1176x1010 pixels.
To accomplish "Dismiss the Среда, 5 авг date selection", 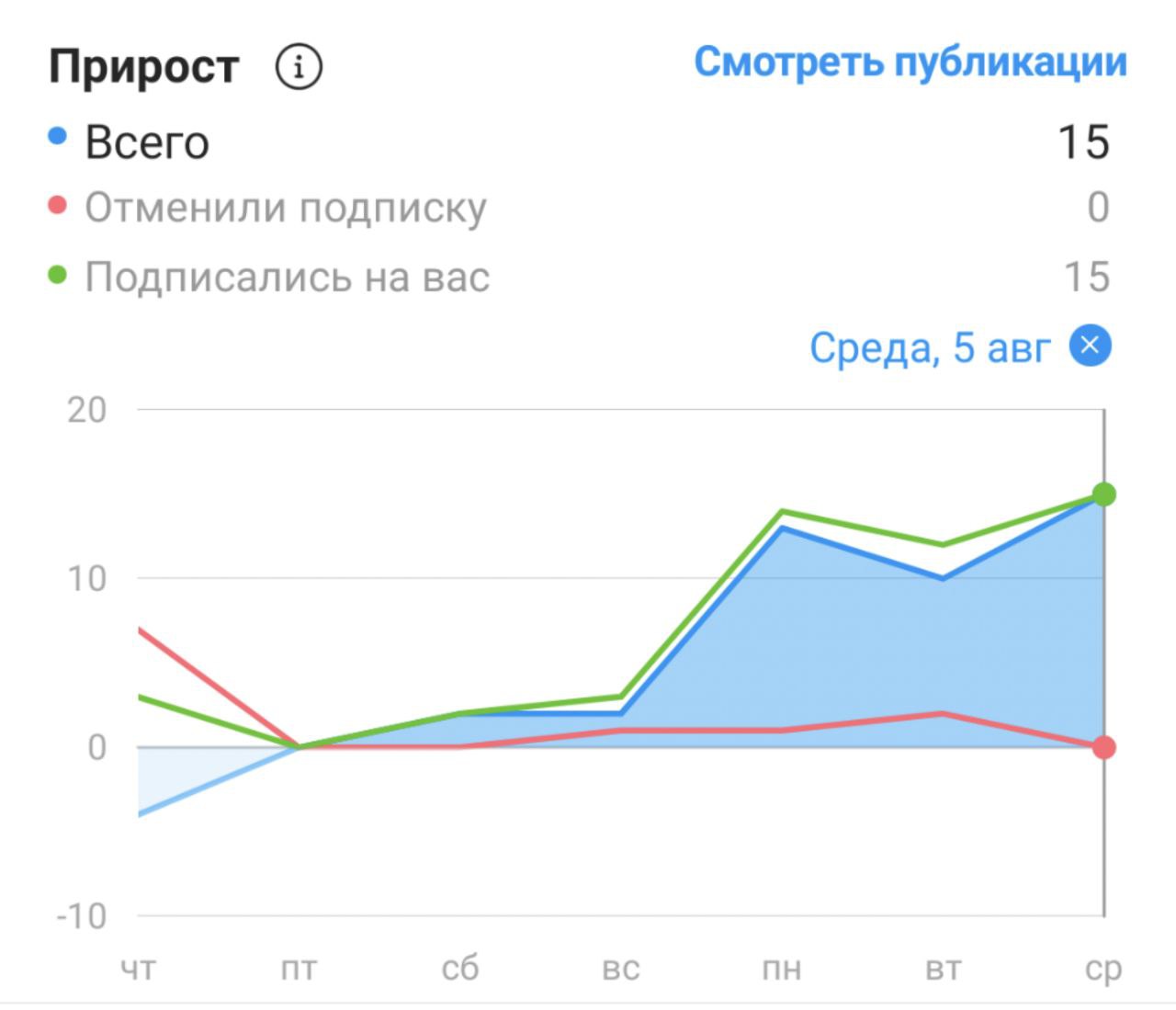I will [x=1091, y=346].
